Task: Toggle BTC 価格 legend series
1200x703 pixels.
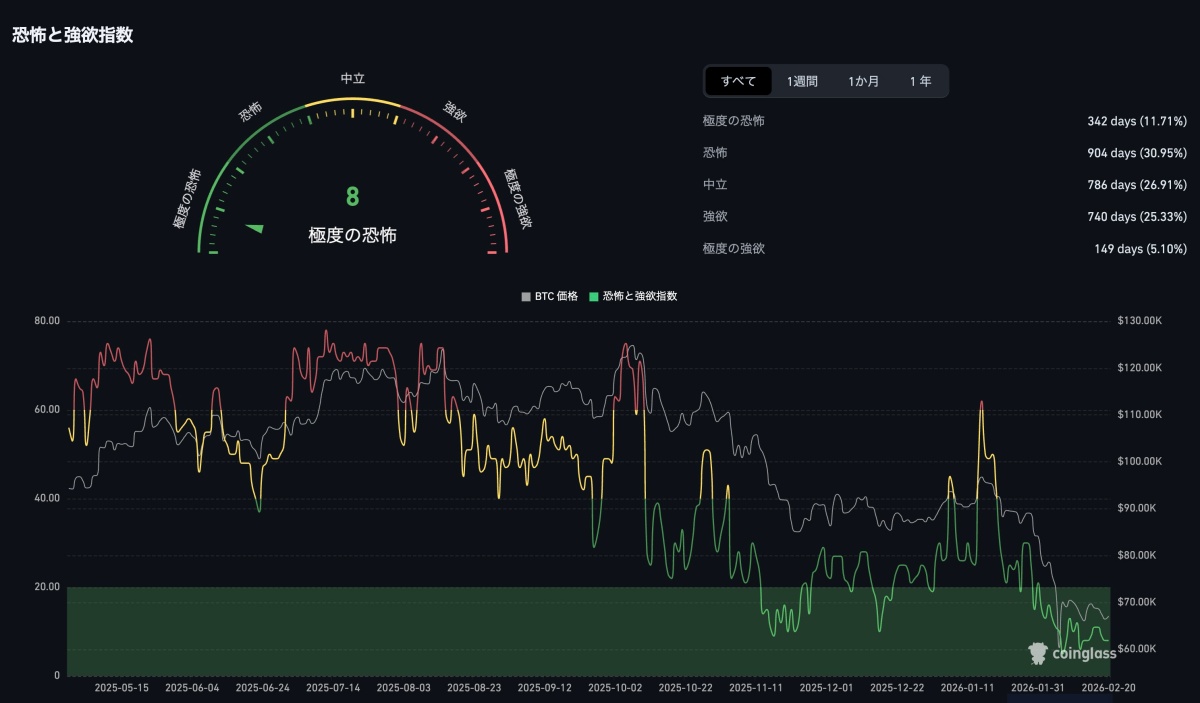Action: (x=550, y=296)
